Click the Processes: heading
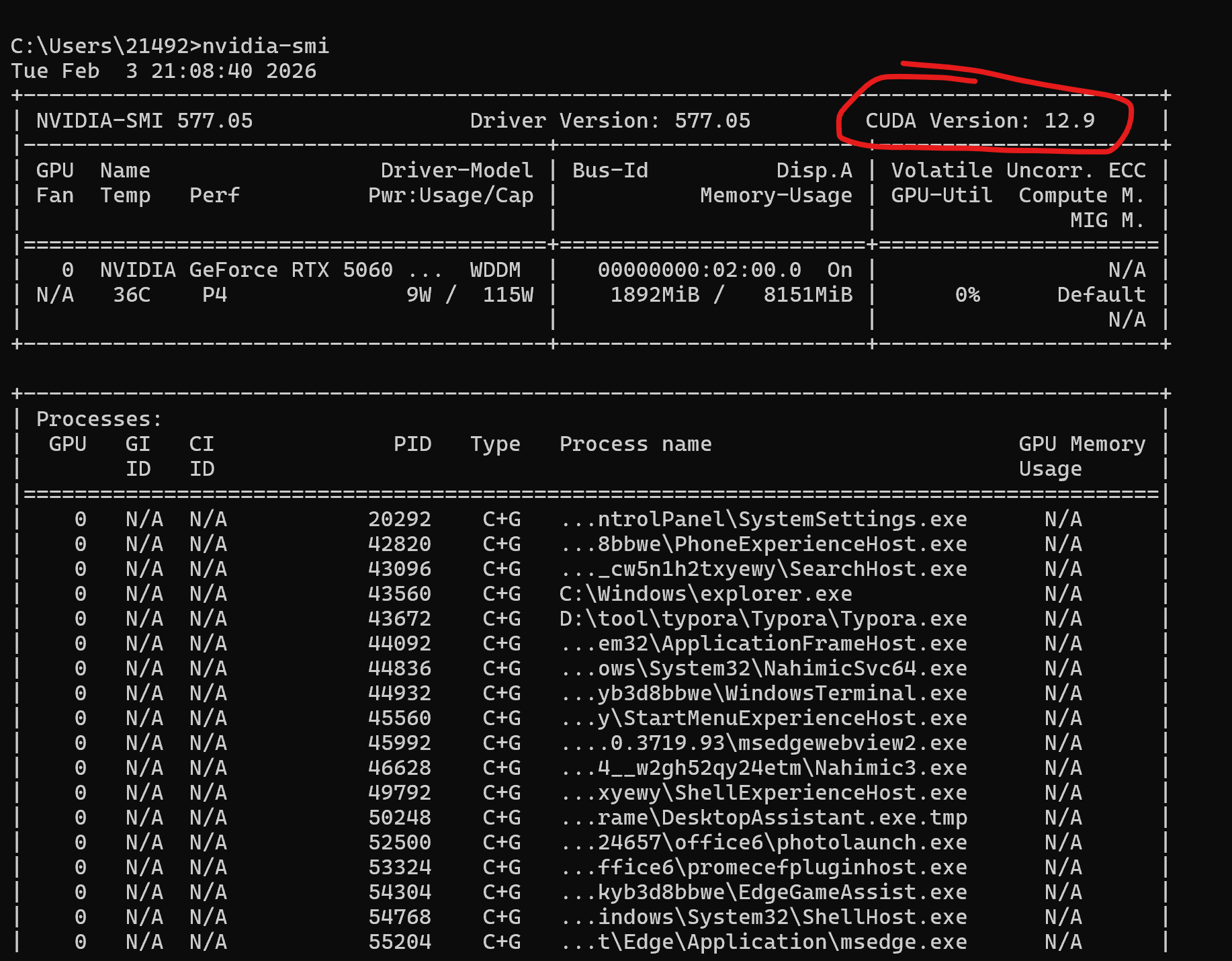The height and width of the screenshot is (961, 1232). click(99, 419)
